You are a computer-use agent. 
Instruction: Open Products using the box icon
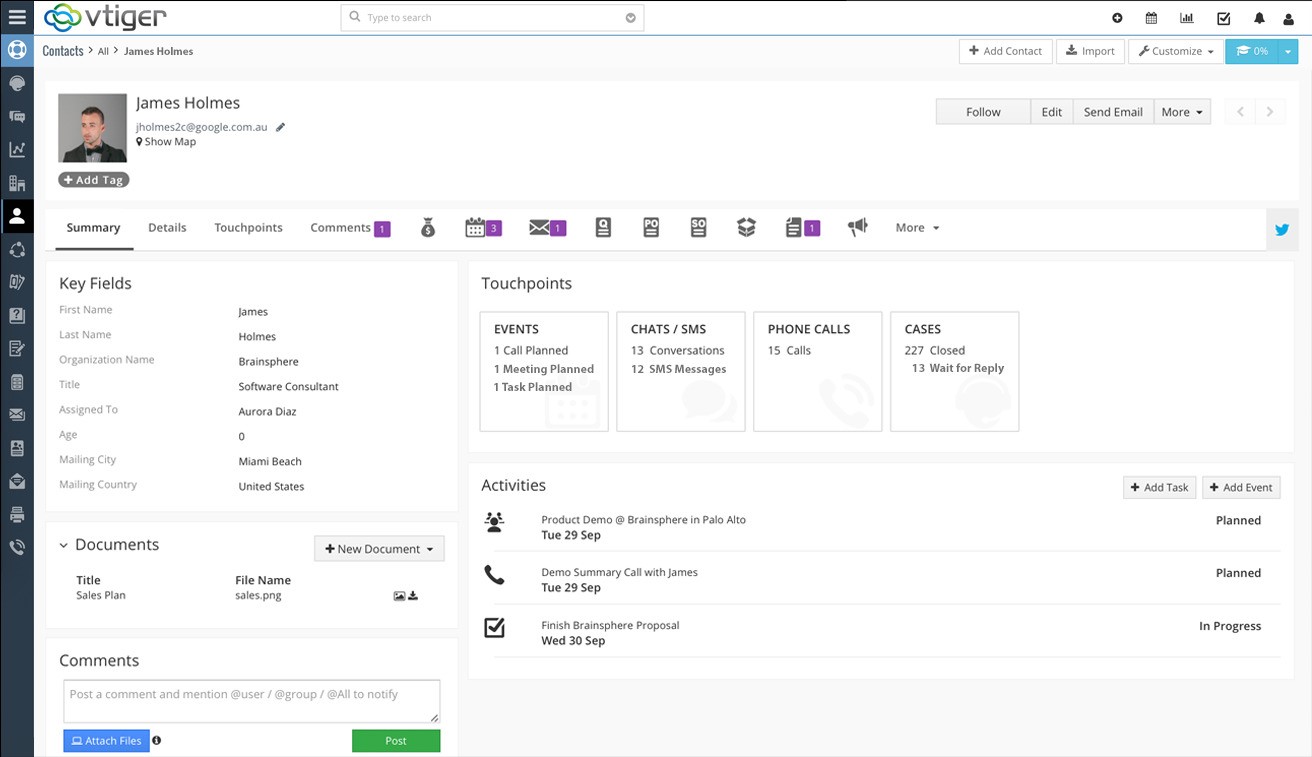[x=746, y=227]
